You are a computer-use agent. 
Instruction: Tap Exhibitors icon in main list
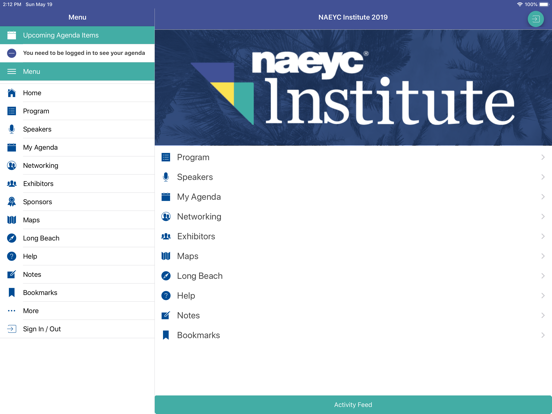[166, 236]
